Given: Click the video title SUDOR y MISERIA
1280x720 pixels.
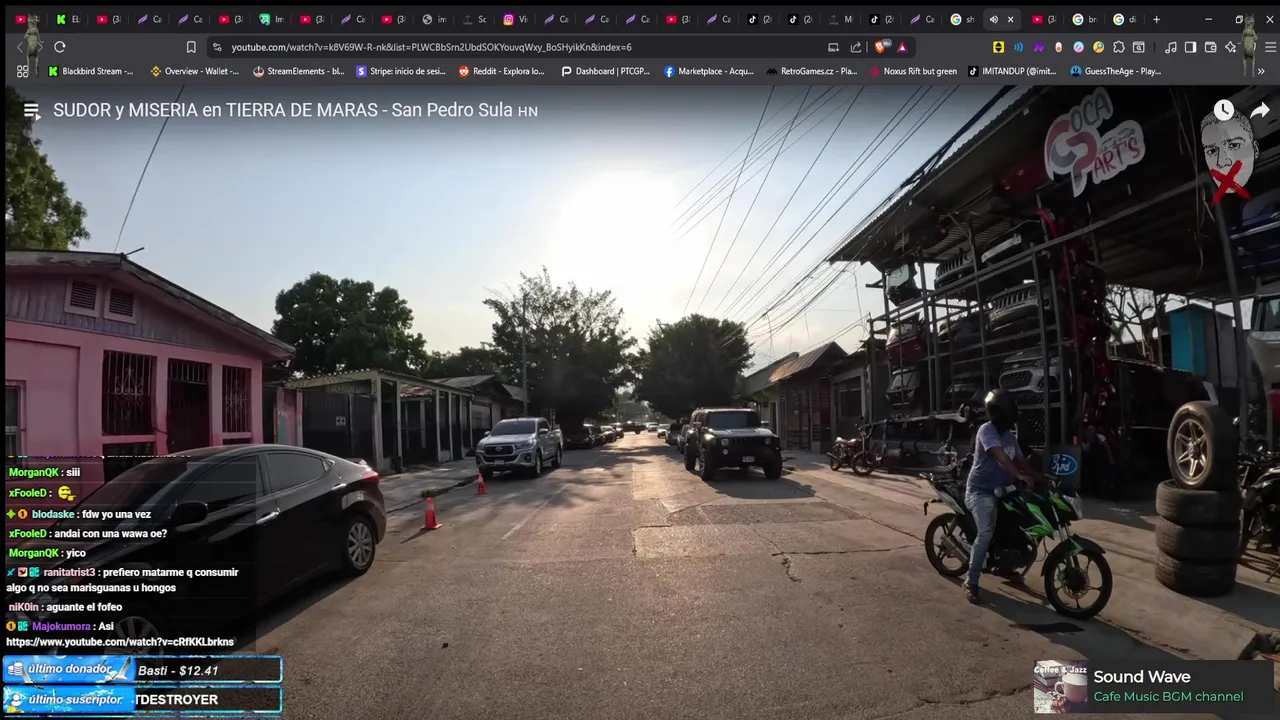Looking at the screenshot, I should [295, 110].
